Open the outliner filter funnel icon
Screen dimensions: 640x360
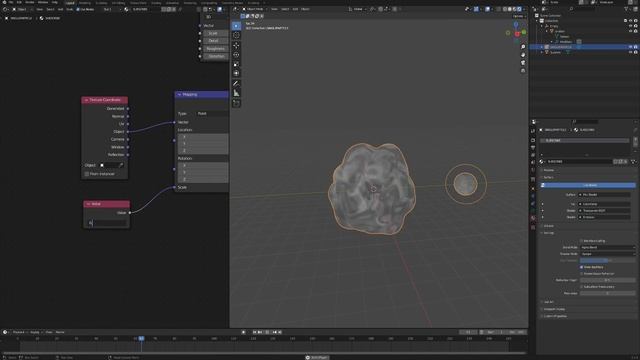[627, 9]
